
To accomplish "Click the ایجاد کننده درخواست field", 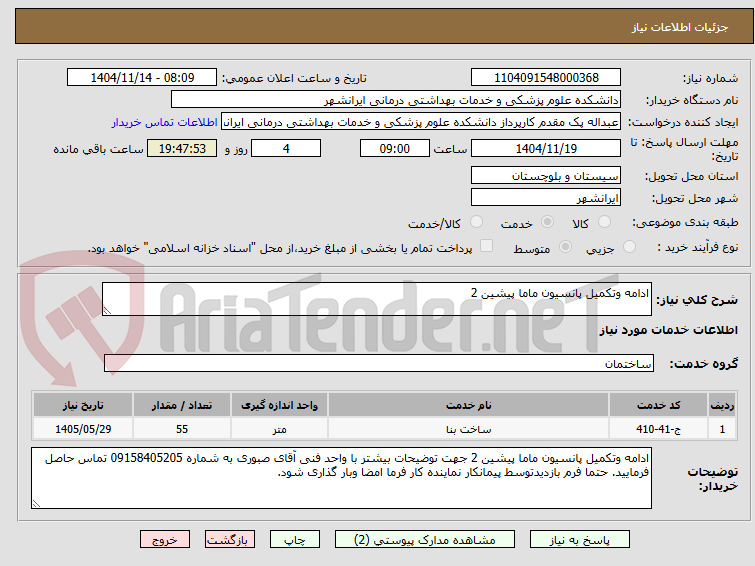I will tap(421, 122).
